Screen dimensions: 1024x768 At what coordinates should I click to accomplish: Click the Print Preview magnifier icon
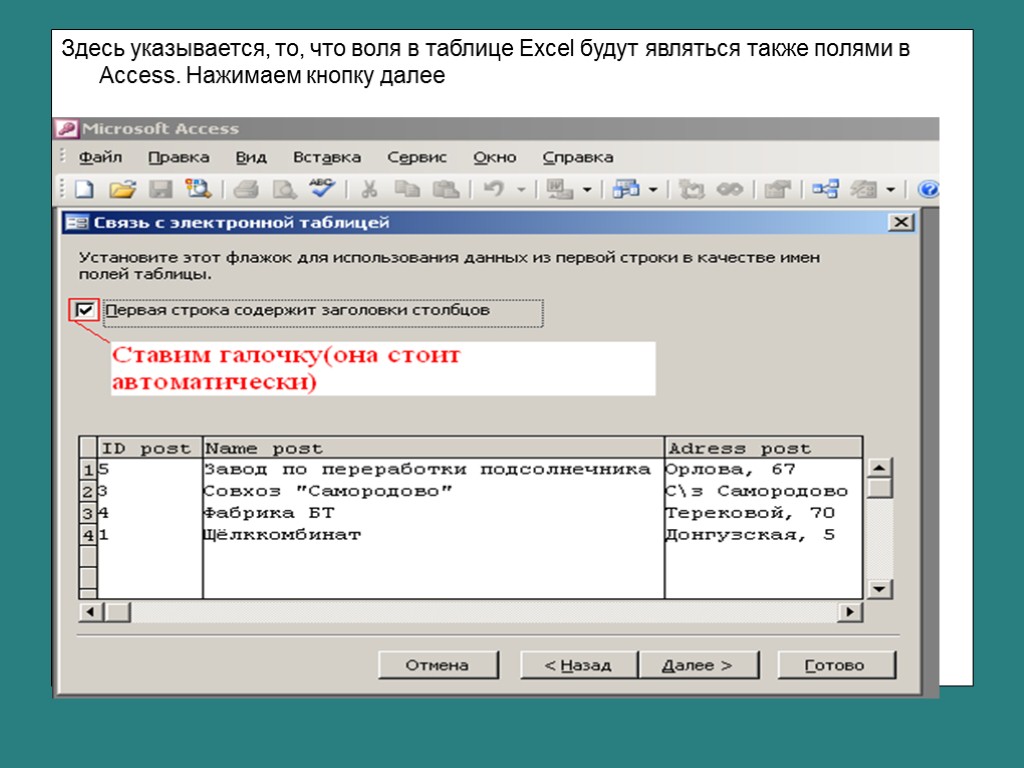pyautogui.click(x=284, y=189)
